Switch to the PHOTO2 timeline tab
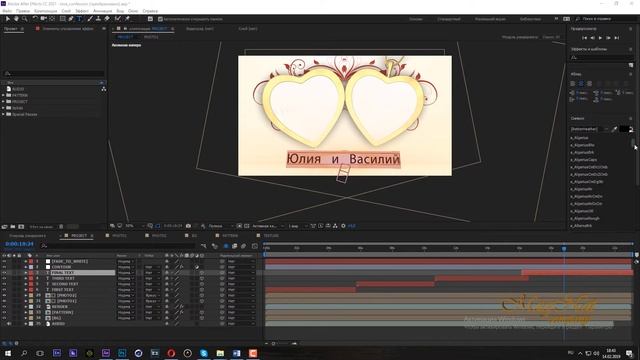The width and height of the screenshot is (640, 360). 159,236
